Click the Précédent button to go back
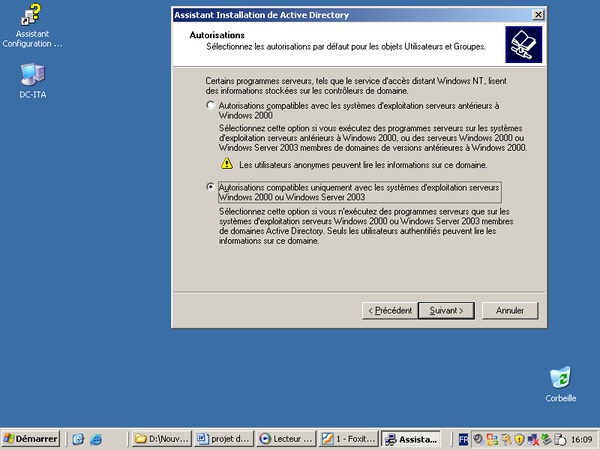 388,311
